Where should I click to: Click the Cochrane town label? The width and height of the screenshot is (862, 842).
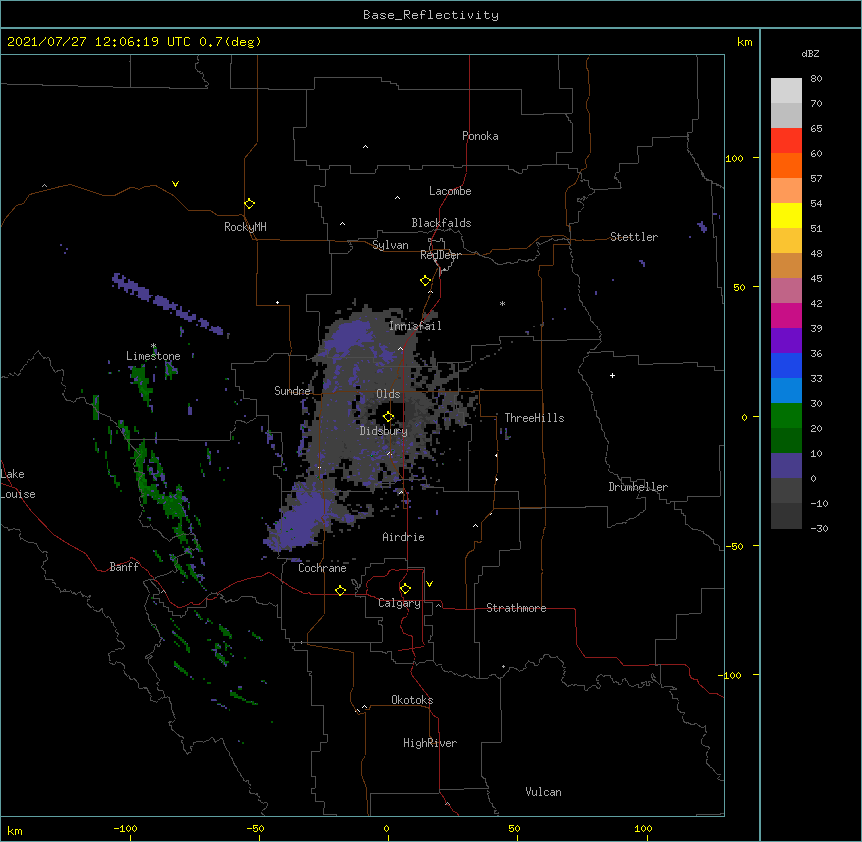[322, 568]
